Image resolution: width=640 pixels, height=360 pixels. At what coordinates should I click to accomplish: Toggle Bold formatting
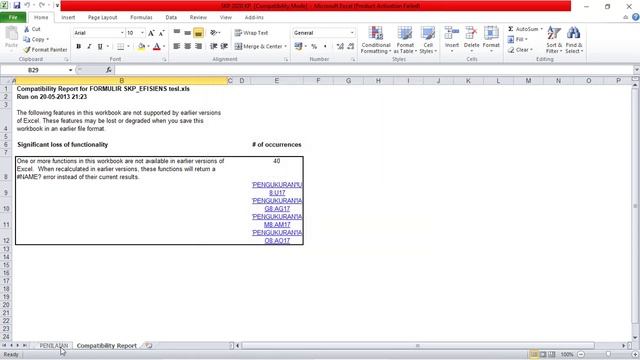(78, 47)
